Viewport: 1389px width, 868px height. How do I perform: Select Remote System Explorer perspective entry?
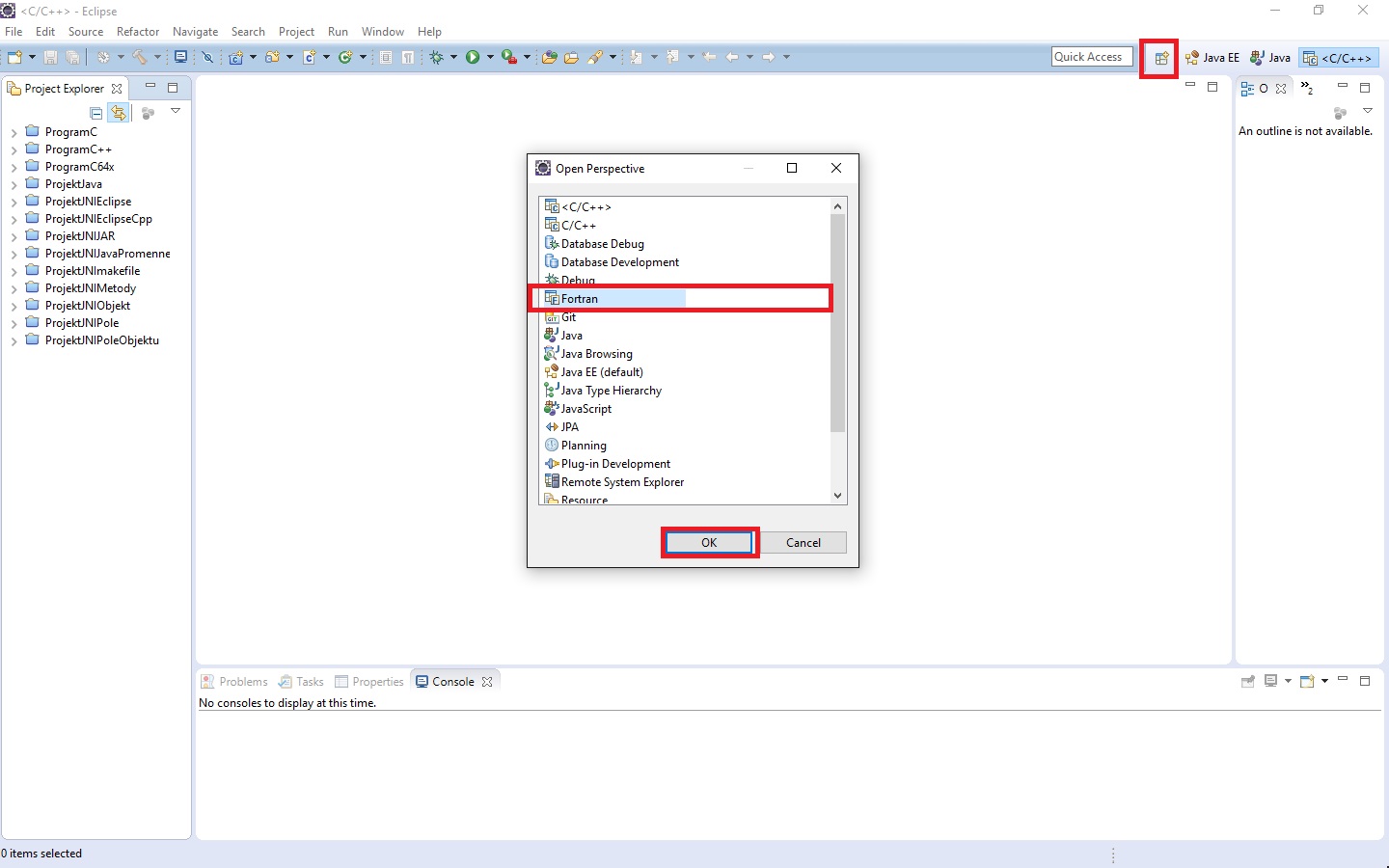click(x=614, y=482)
